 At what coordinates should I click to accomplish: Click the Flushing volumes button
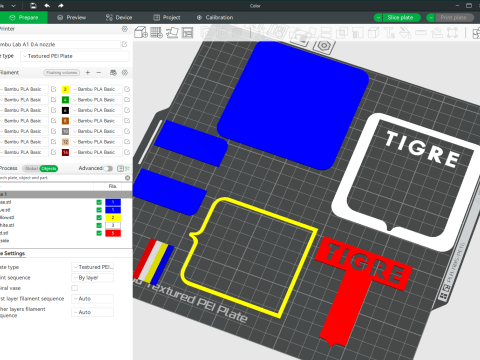click(x=62, y=72)
